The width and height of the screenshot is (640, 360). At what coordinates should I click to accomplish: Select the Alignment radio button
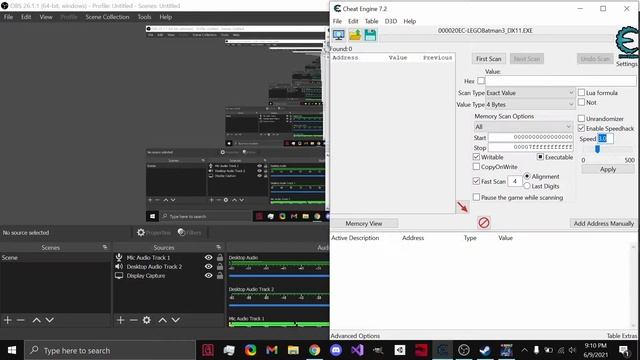tap(527, 176)
